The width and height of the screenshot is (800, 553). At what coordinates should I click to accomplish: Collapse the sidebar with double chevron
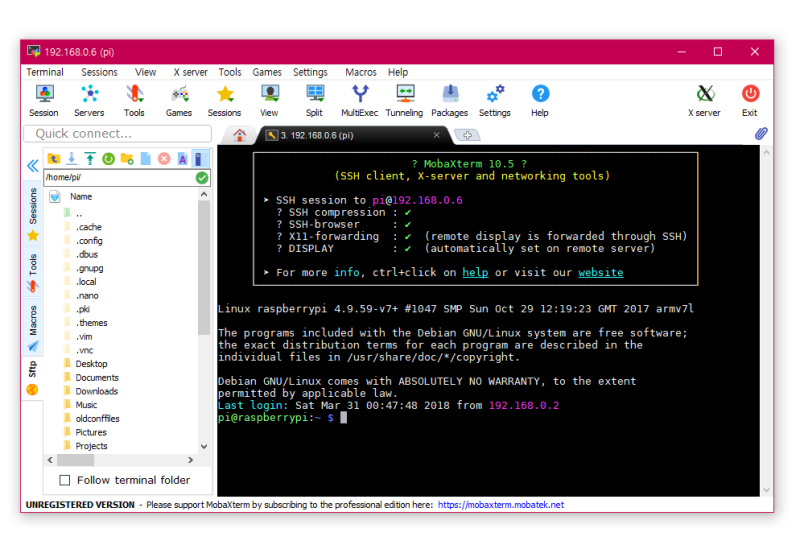tap(33, 166)
